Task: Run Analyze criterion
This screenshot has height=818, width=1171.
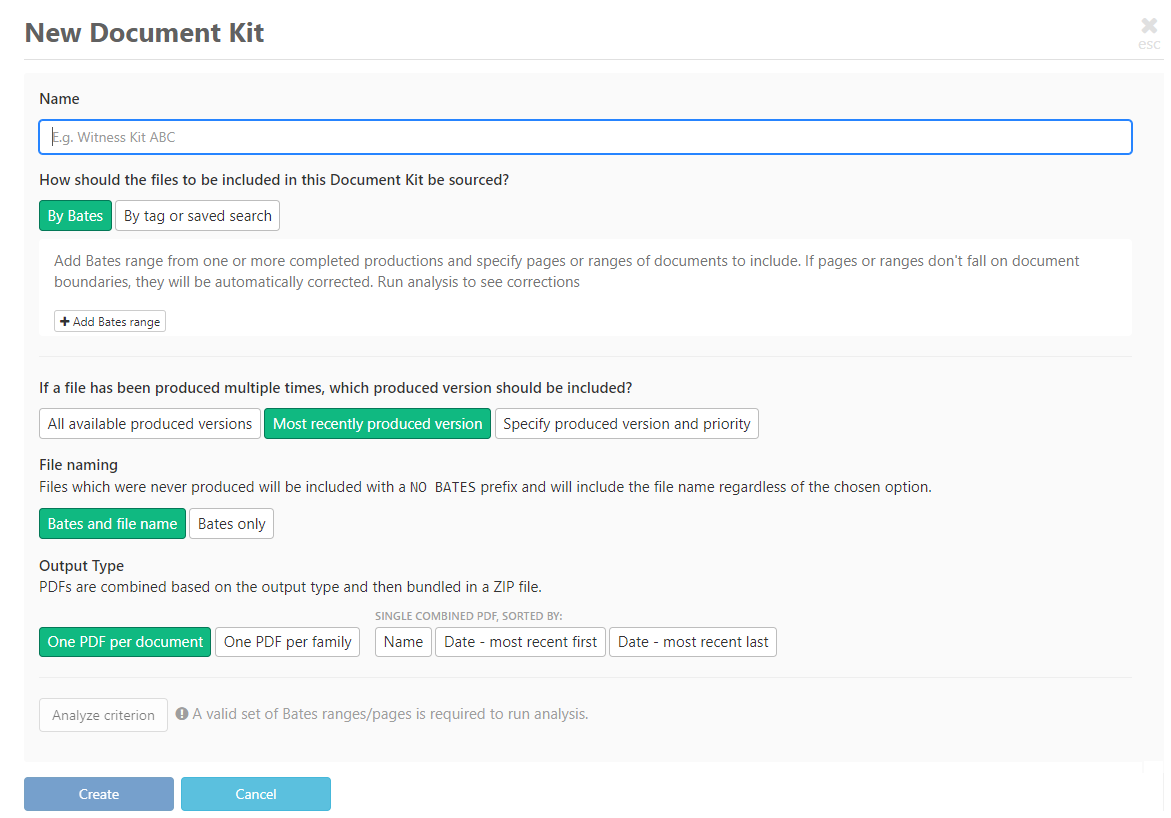Action: pyautogui.click(x=103, y=714)
